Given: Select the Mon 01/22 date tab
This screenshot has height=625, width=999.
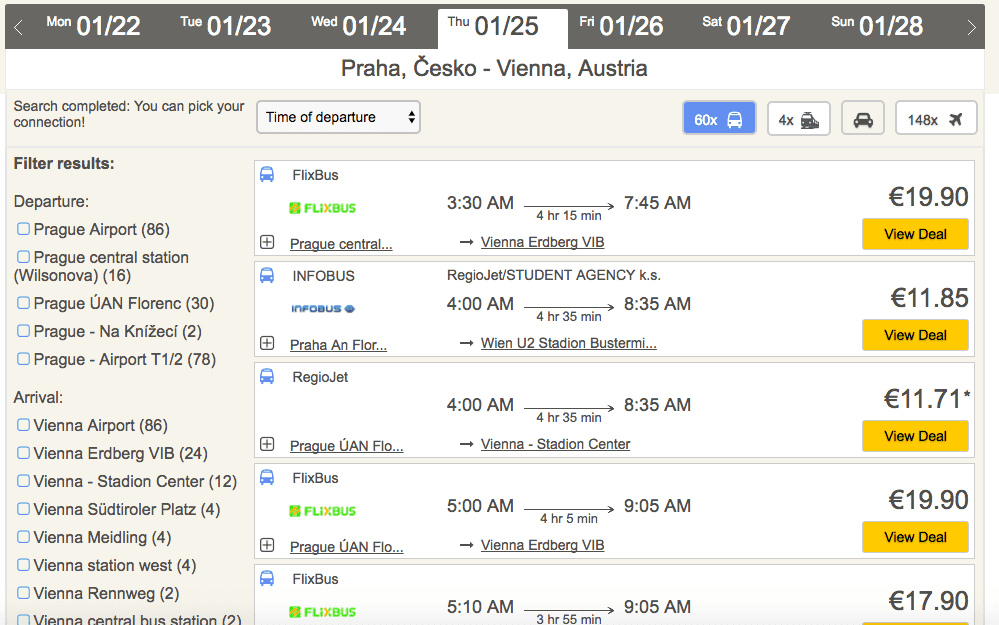Looking at the screenshot, I should pyautogui.click(x=94, y=26).
